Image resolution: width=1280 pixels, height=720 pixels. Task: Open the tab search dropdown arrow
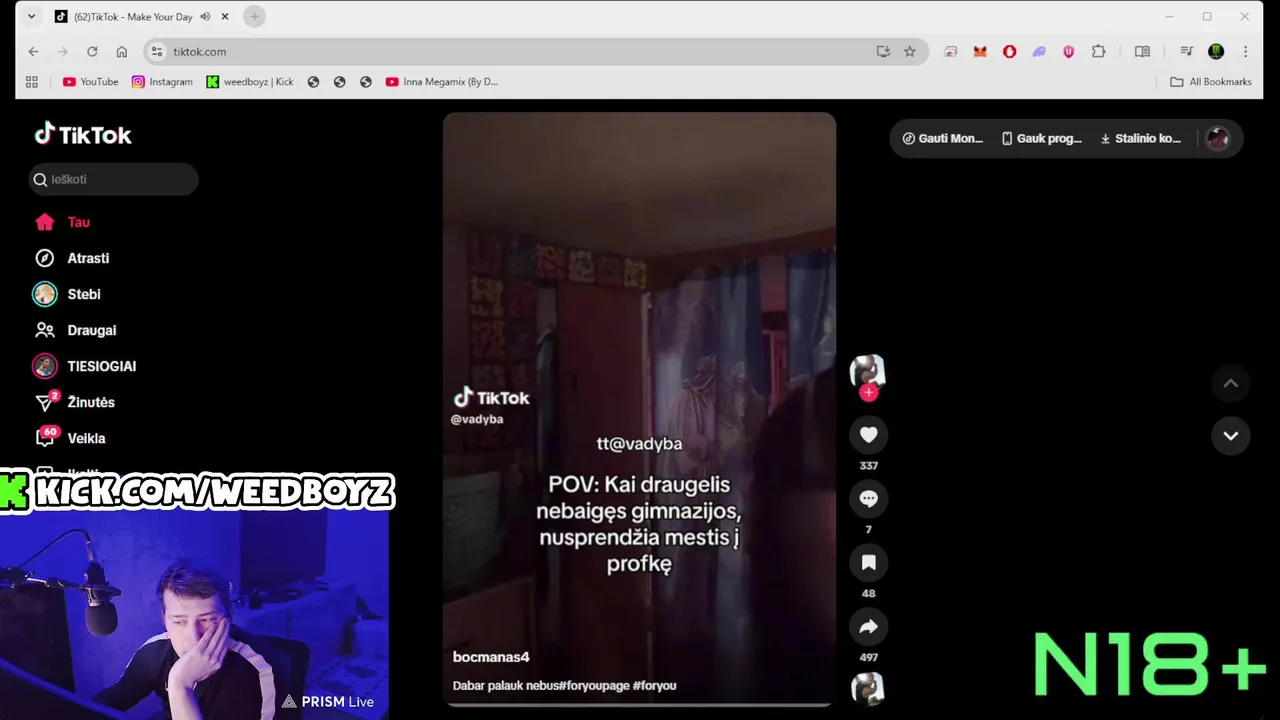pyautogui.click(x=31, y=16)
